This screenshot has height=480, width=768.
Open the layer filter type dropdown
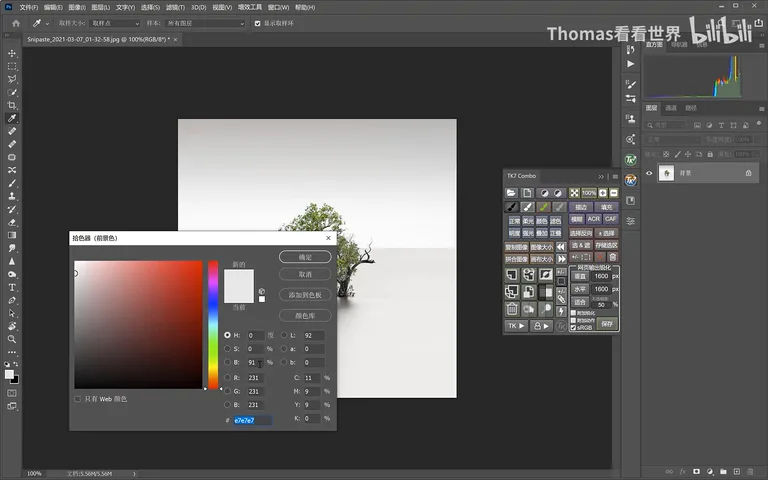[666, 125]
